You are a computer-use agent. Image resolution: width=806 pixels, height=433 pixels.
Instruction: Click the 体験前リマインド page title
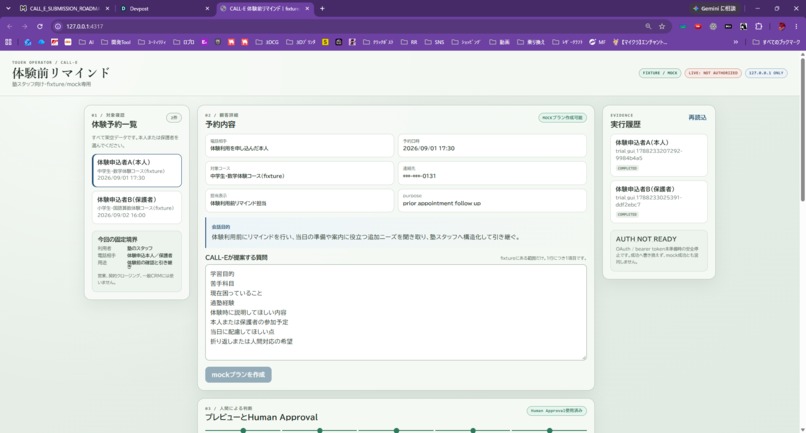pyautogui.click(x=61, y=73)
